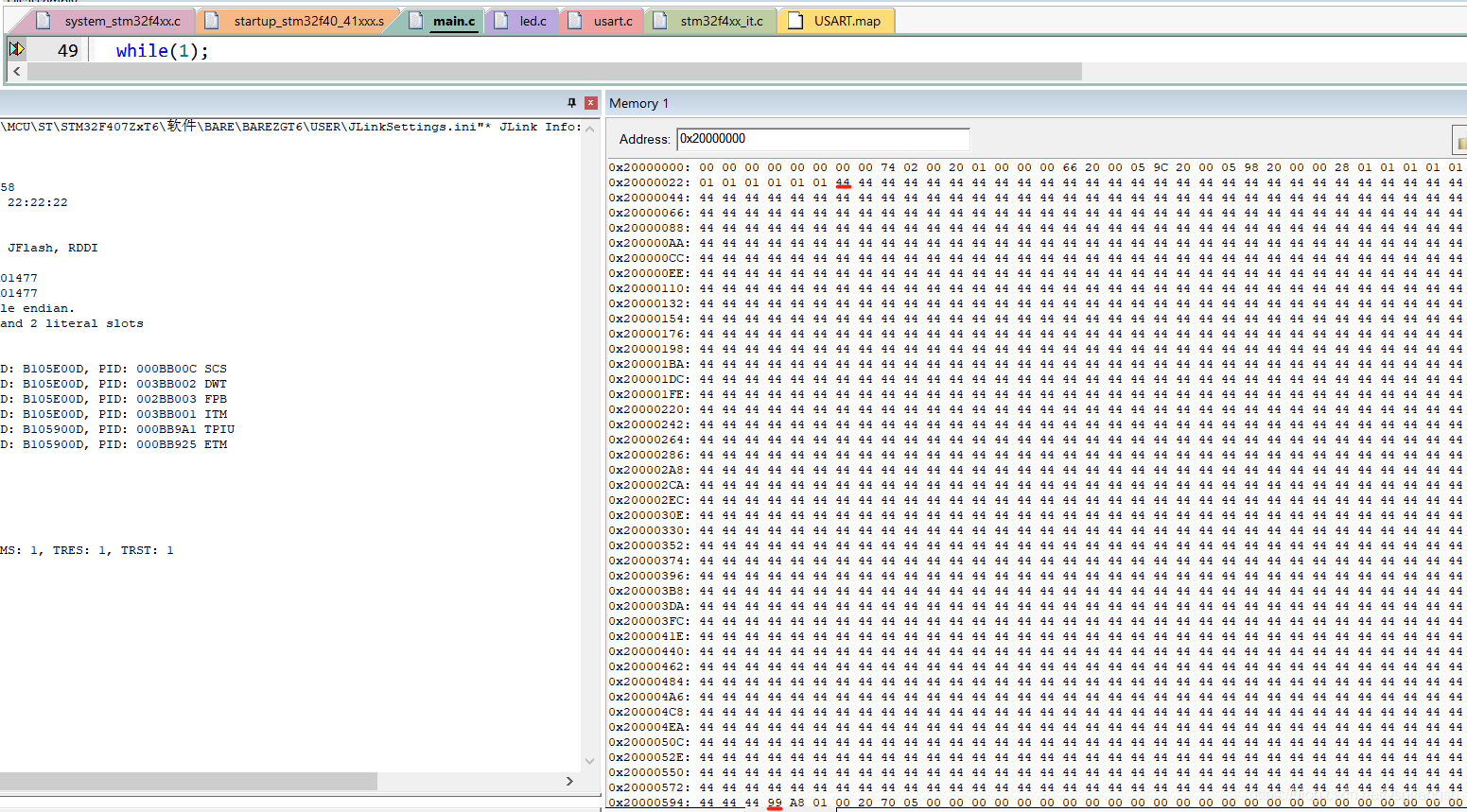The image size is (1467, 812).
Task: Click the 'and 2 literal slots' line
Action: 72,323
